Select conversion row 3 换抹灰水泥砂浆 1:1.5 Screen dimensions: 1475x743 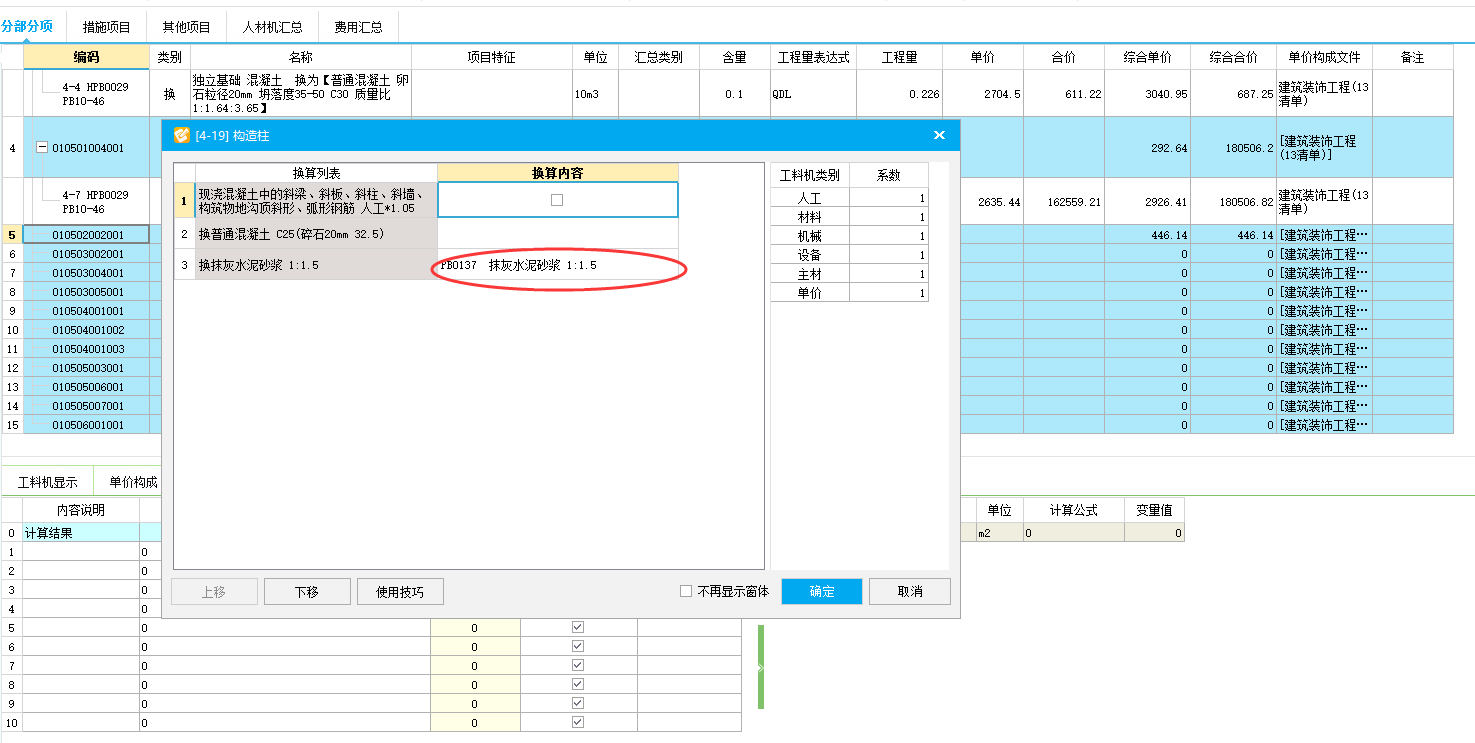[316, 265]
